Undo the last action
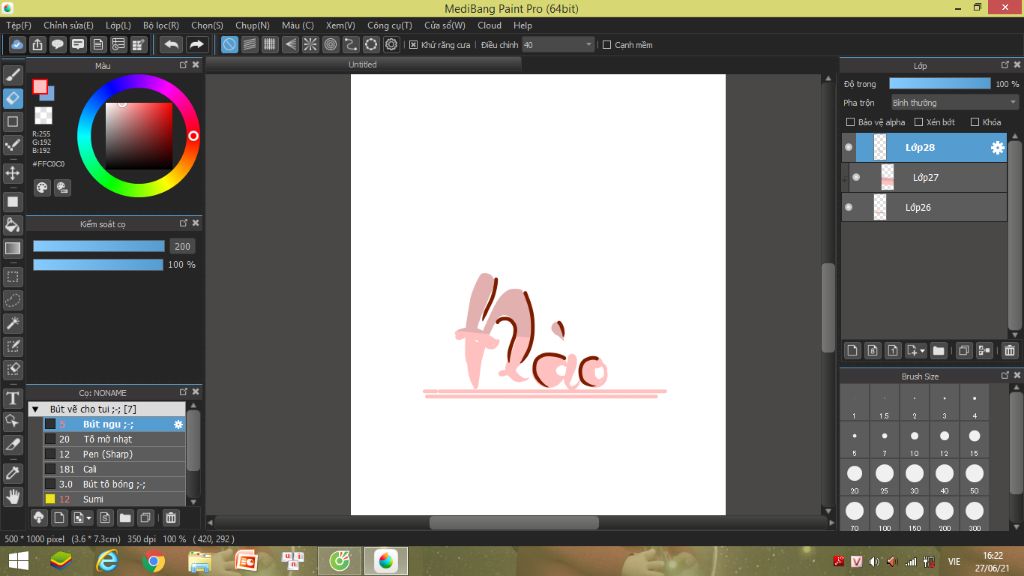The width and height of the screenshot is (1024, 576). [x=171, y=44]
